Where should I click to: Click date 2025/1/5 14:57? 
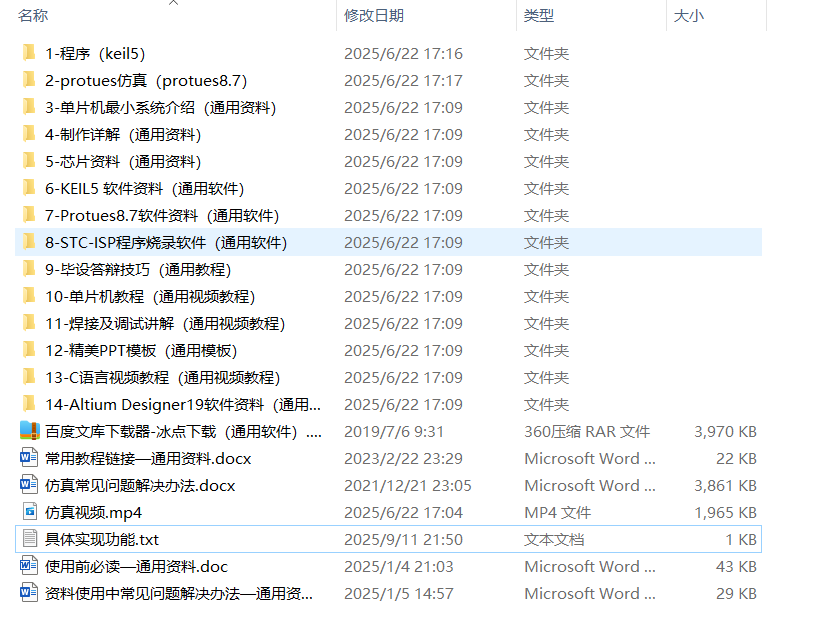click(x=399, y=594)
